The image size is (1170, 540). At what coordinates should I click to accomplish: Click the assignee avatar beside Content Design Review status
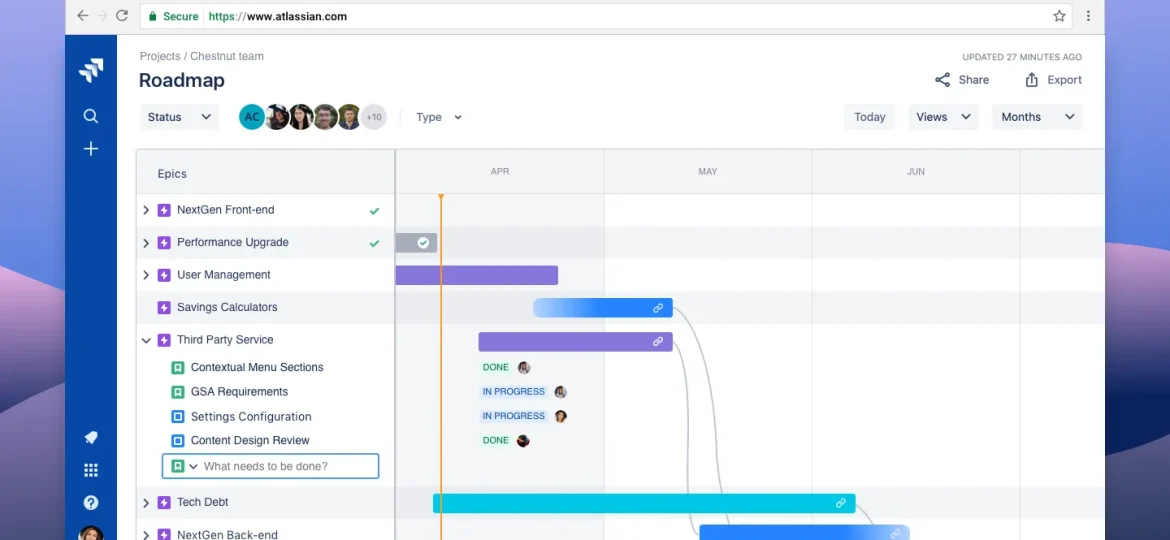coord(523,441)
